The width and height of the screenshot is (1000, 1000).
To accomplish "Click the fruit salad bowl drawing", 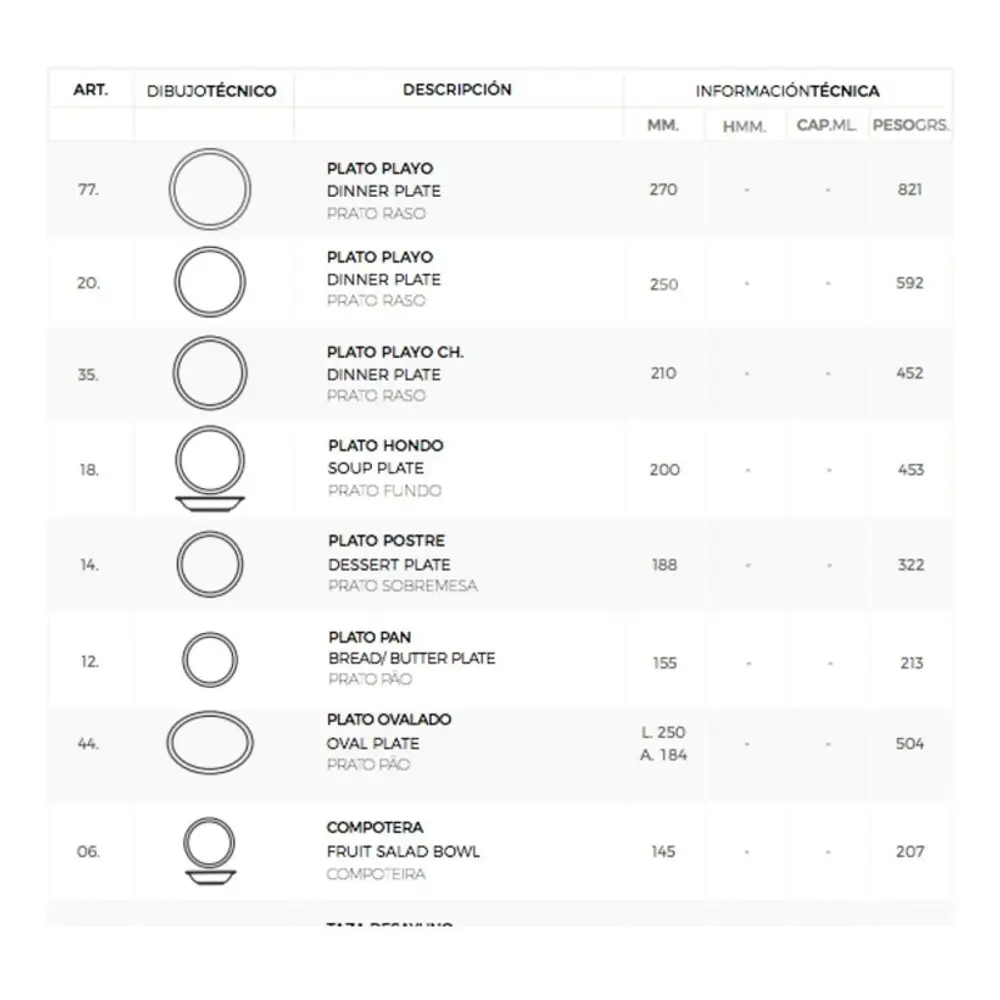I will [210, 851].
